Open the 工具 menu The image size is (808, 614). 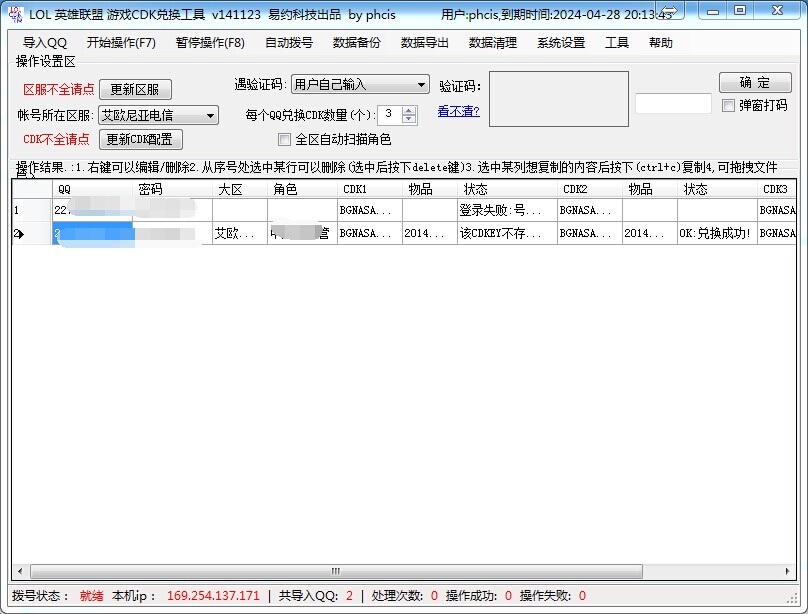point(617,43)
